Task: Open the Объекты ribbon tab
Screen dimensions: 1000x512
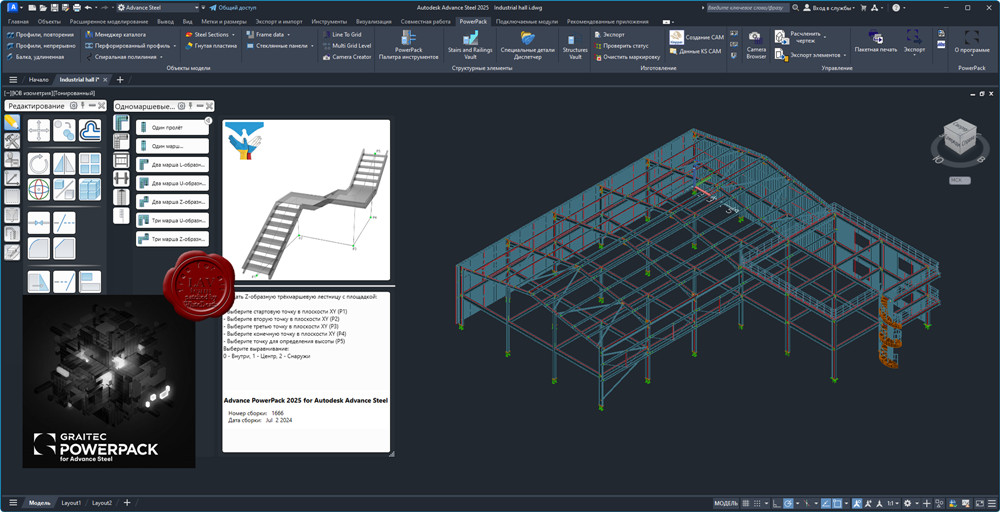Action: 49,21
